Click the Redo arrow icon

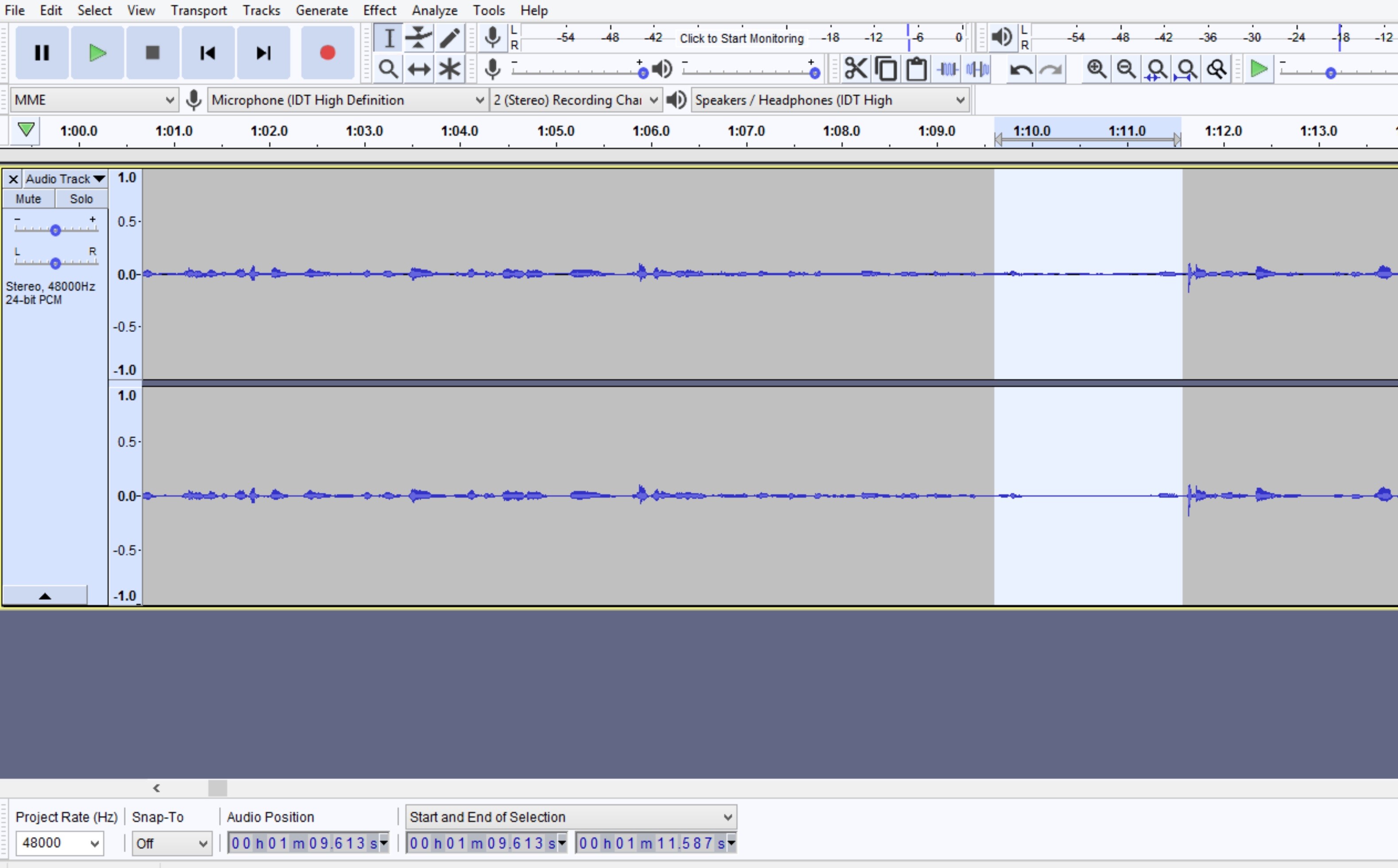pyautogui.click(x=1051, y=69)
